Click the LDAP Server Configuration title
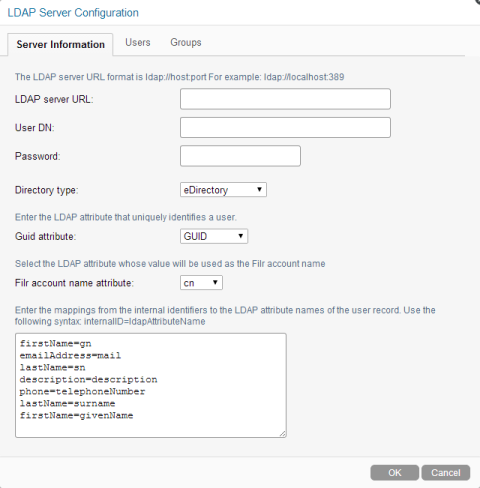Image resolution: width=480 pixels, height=488 pixels. 73,13
